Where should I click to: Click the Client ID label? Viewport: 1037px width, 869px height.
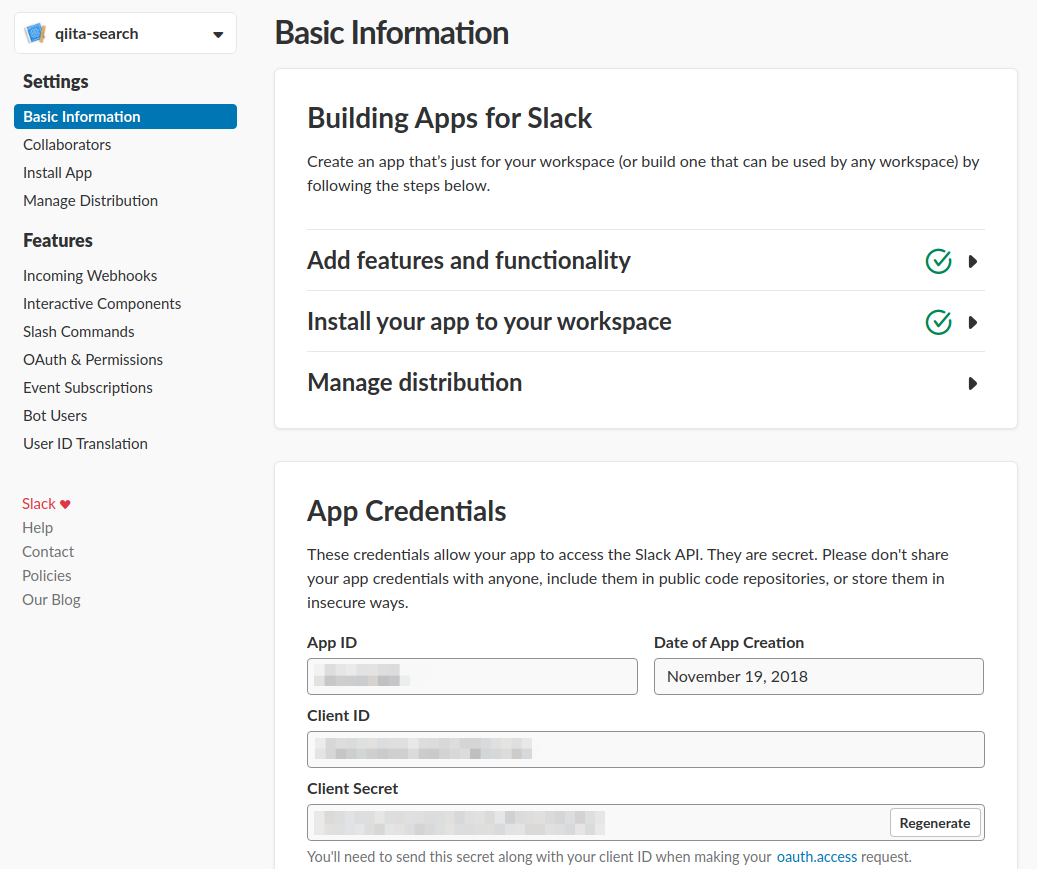339,716
